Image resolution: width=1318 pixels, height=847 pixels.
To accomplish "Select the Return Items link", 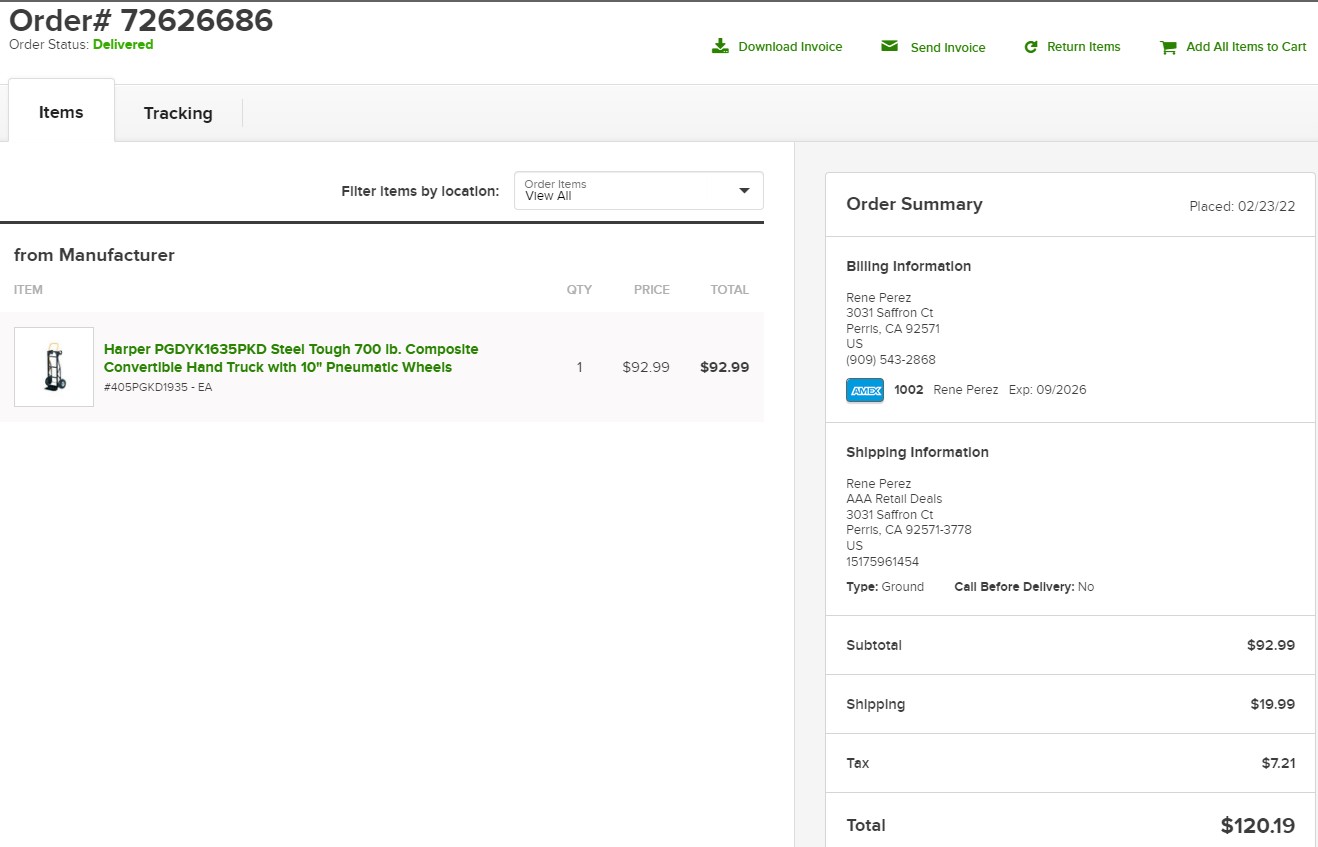I will click(1084, 47).
